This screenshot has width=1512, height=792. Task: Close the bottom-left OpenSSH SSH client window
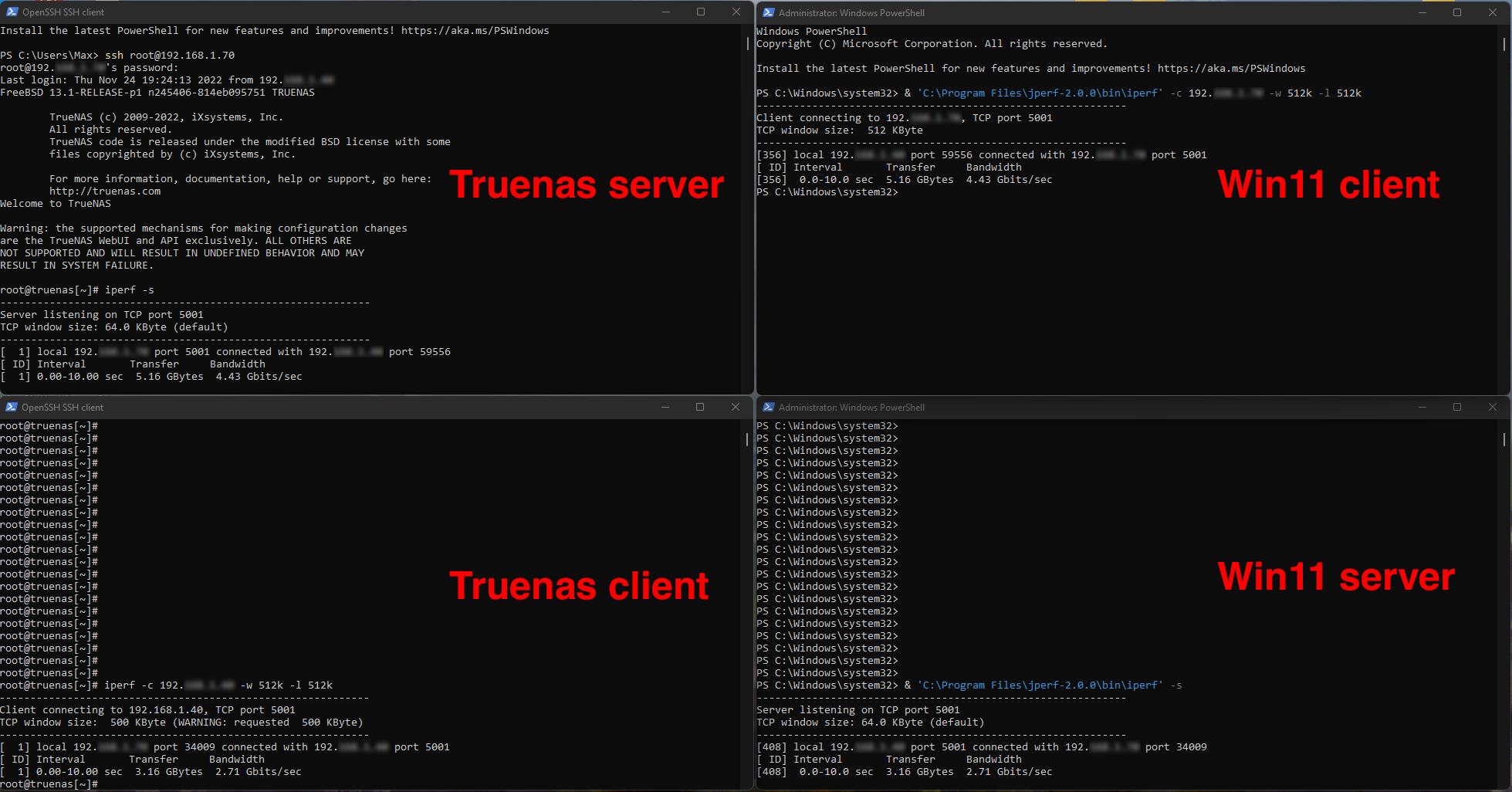(735, 407)
